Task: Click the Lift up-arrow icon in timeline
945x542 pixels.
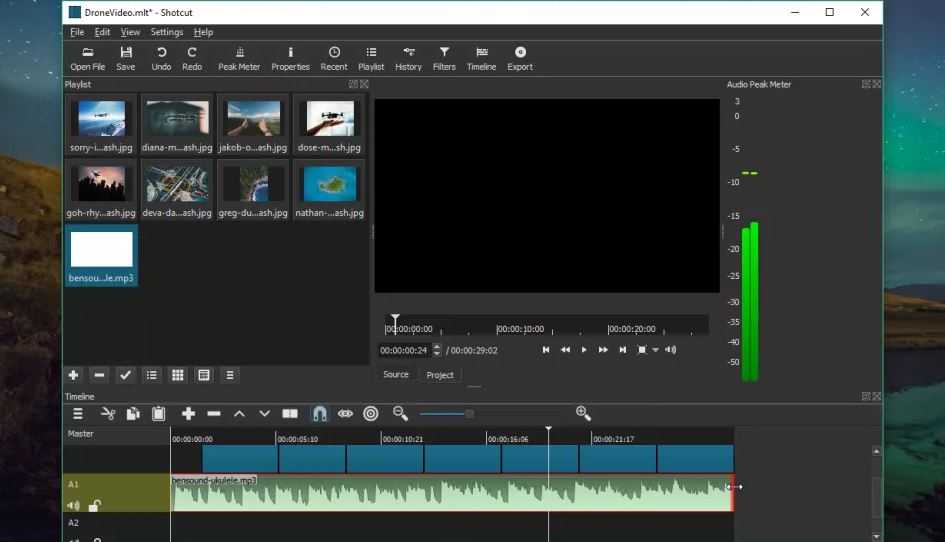Action: (239, 414)
